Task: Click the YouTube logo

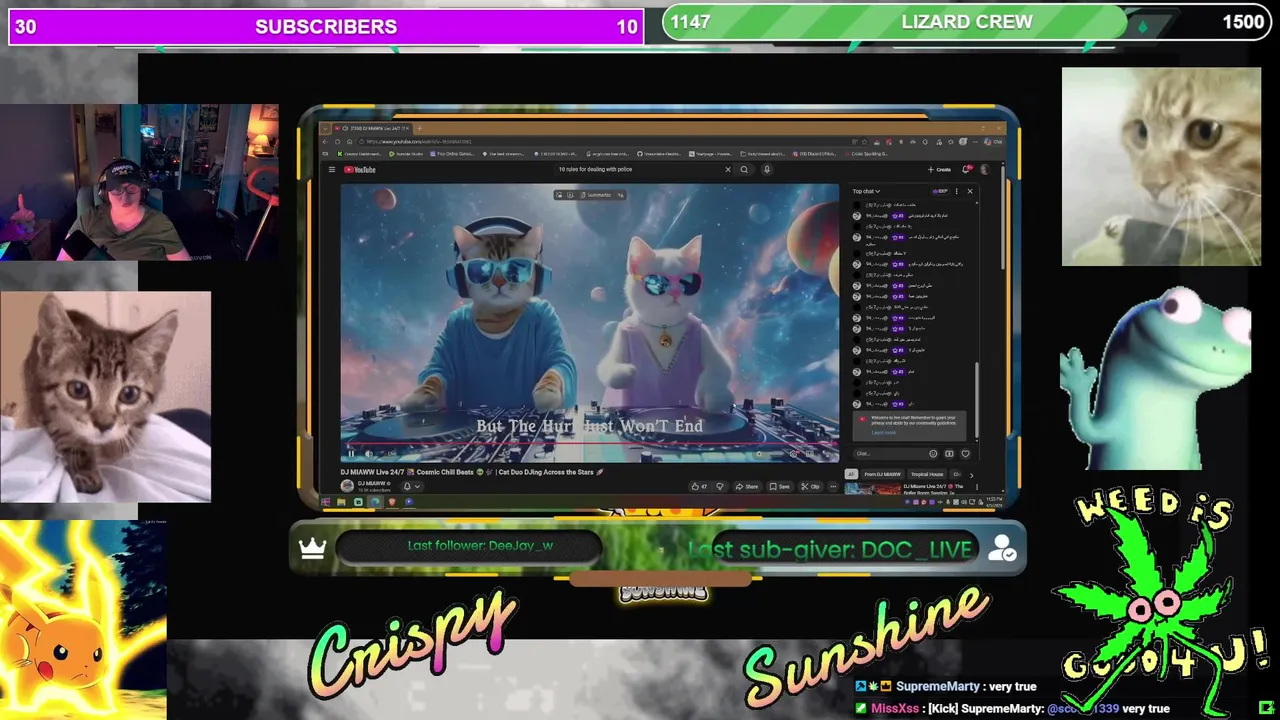Action: tap(360, 169)
